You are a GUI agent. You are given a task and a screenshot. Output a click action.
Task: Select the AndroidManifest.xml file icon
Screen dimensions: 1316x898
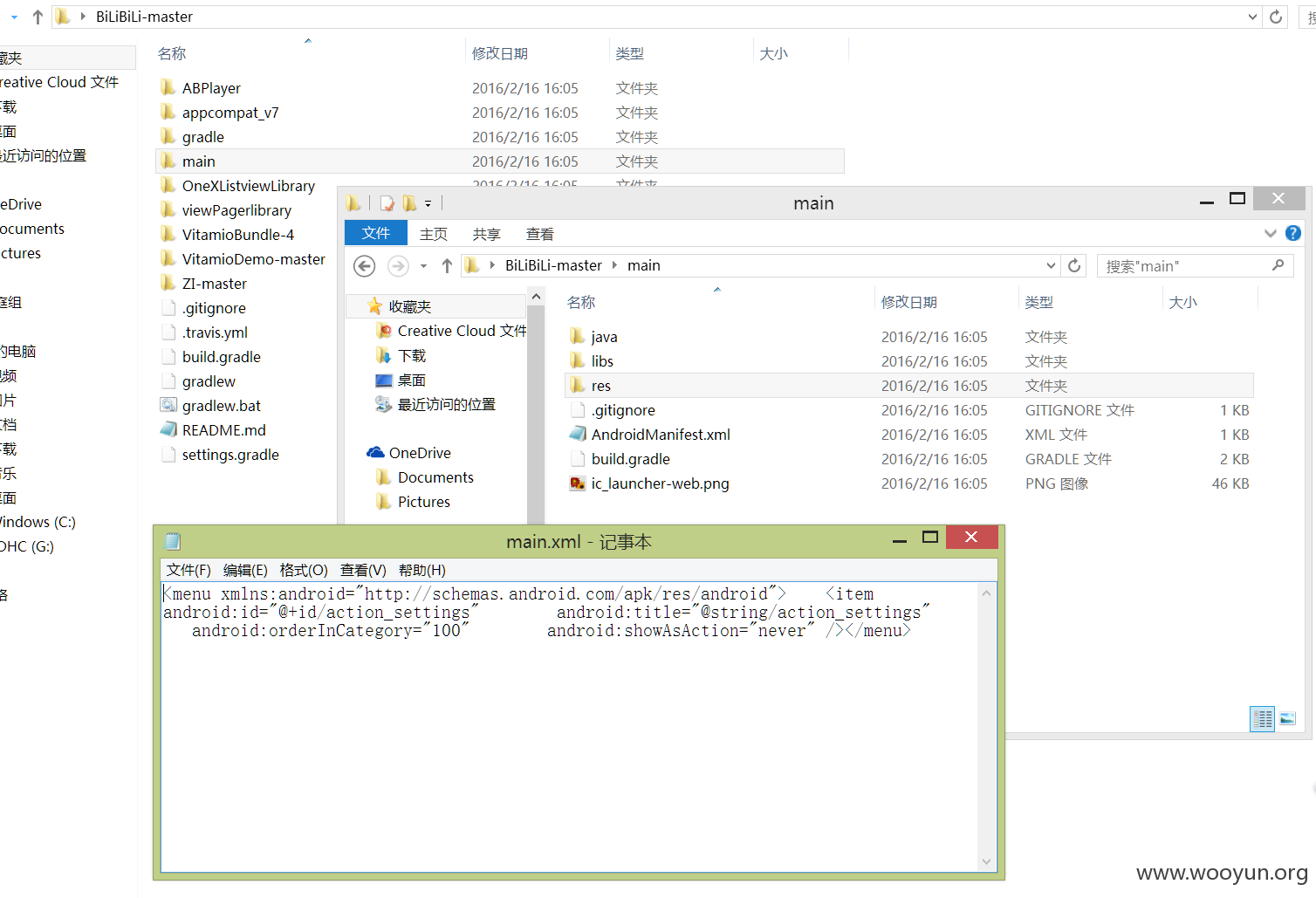578,434
